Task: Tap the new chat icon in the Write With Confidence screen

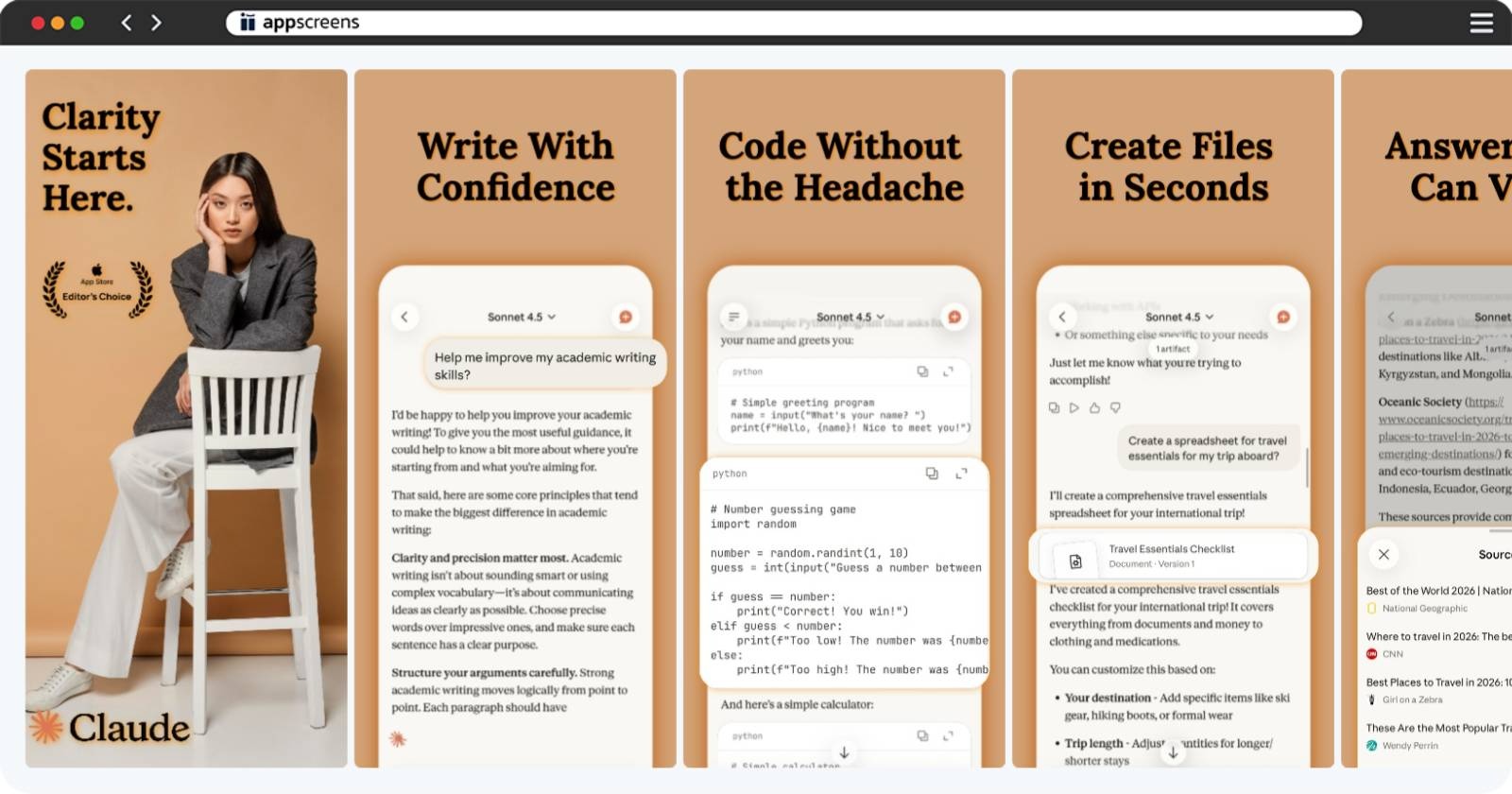Action: [x=625, y=317]
